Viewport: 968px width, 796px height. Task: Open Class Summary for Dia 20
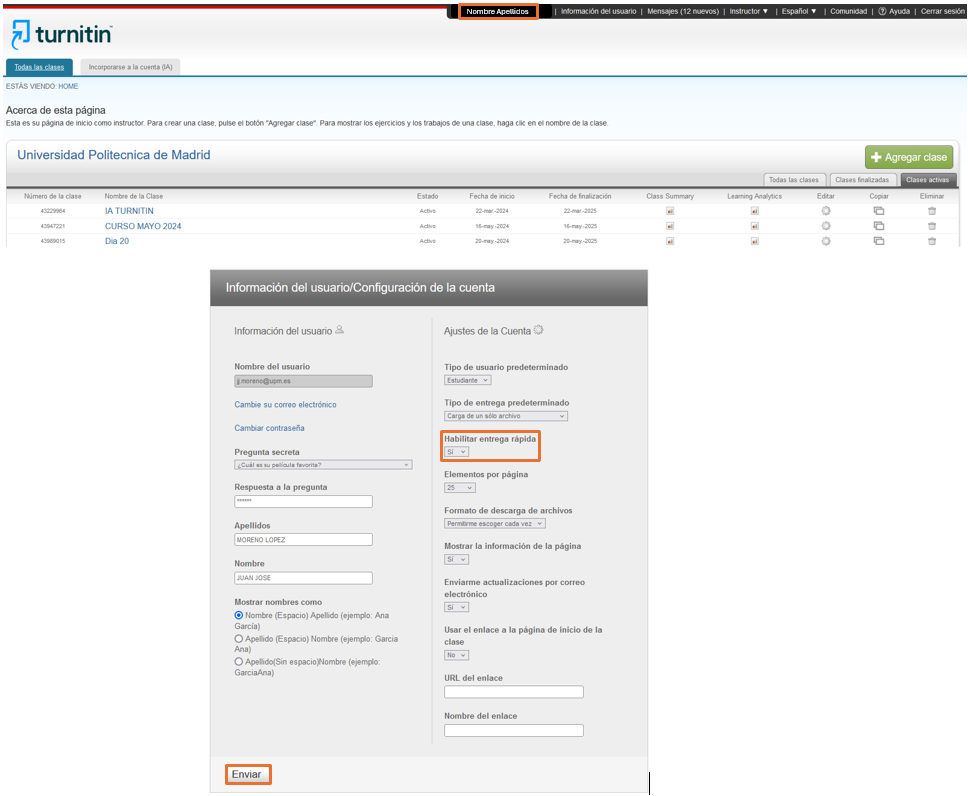point(670,241)
